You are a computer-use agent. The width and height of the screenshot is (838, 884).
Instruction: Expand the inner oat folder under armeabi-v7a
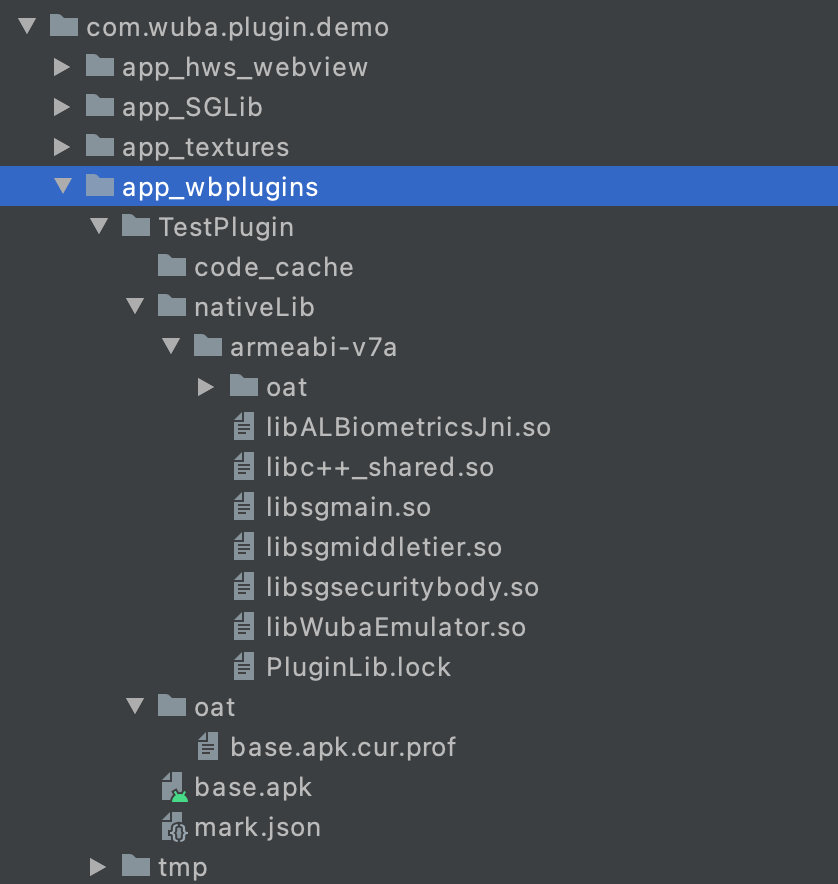(x=206, y=387)
